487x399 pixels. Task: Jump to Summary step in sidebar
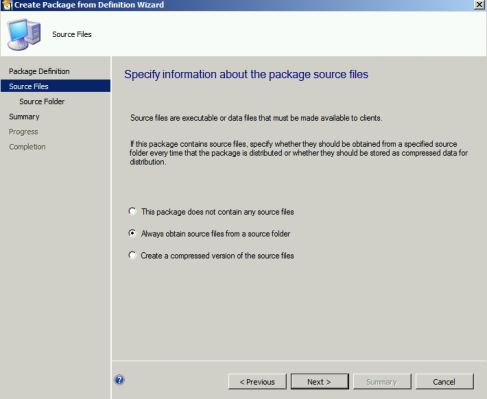pos(24,117)
